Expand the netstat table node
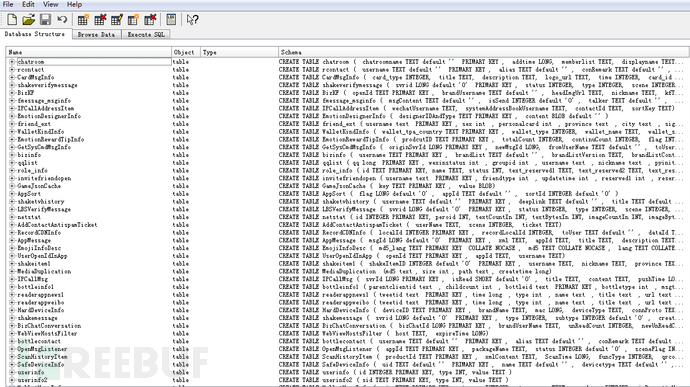Image resolution: width=690 pixels, height=387 pixels. tap(12, 217)
